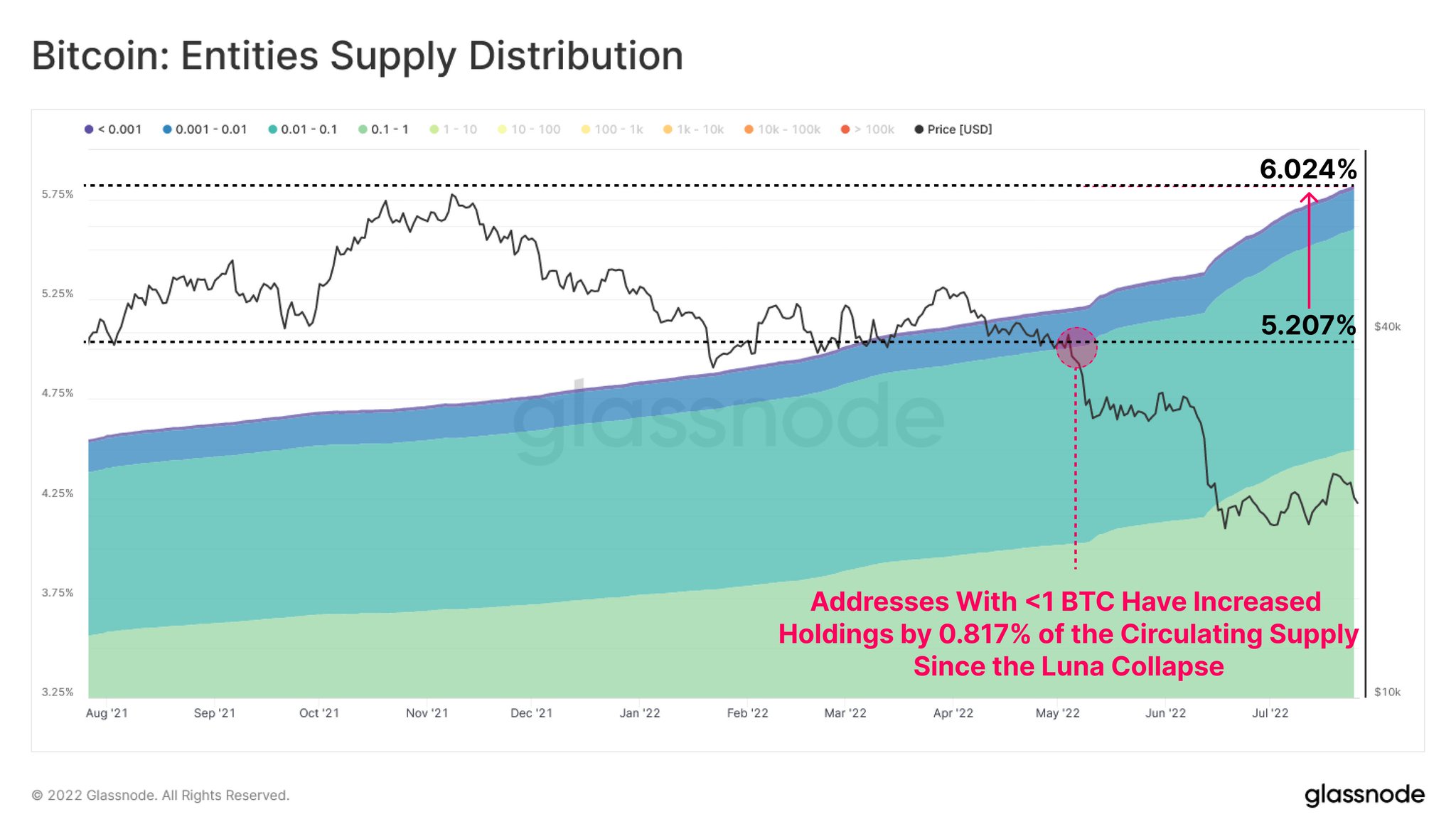The width and height of the screenshot is (1456, 839).
Task: Enable the greyed '1 - 10' legend series
Action: (454, 129)
